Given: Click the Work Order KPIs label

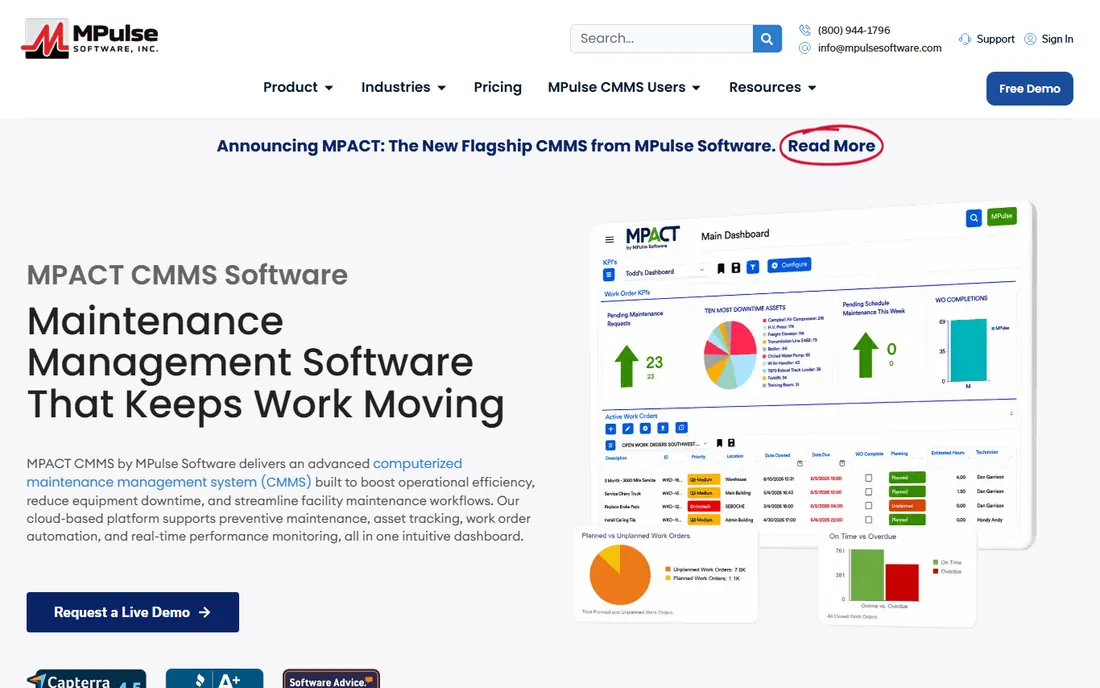Looking at the screenshot, I should (627, 293).
